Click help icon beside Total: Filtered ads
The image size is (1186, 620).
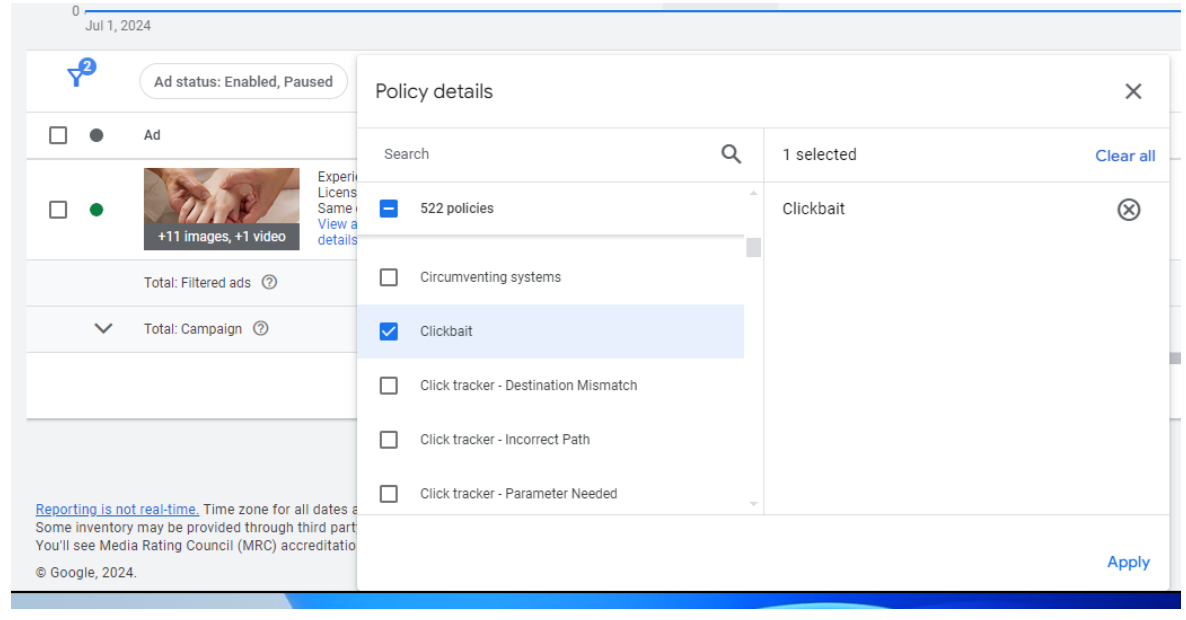tap(269, 283)
